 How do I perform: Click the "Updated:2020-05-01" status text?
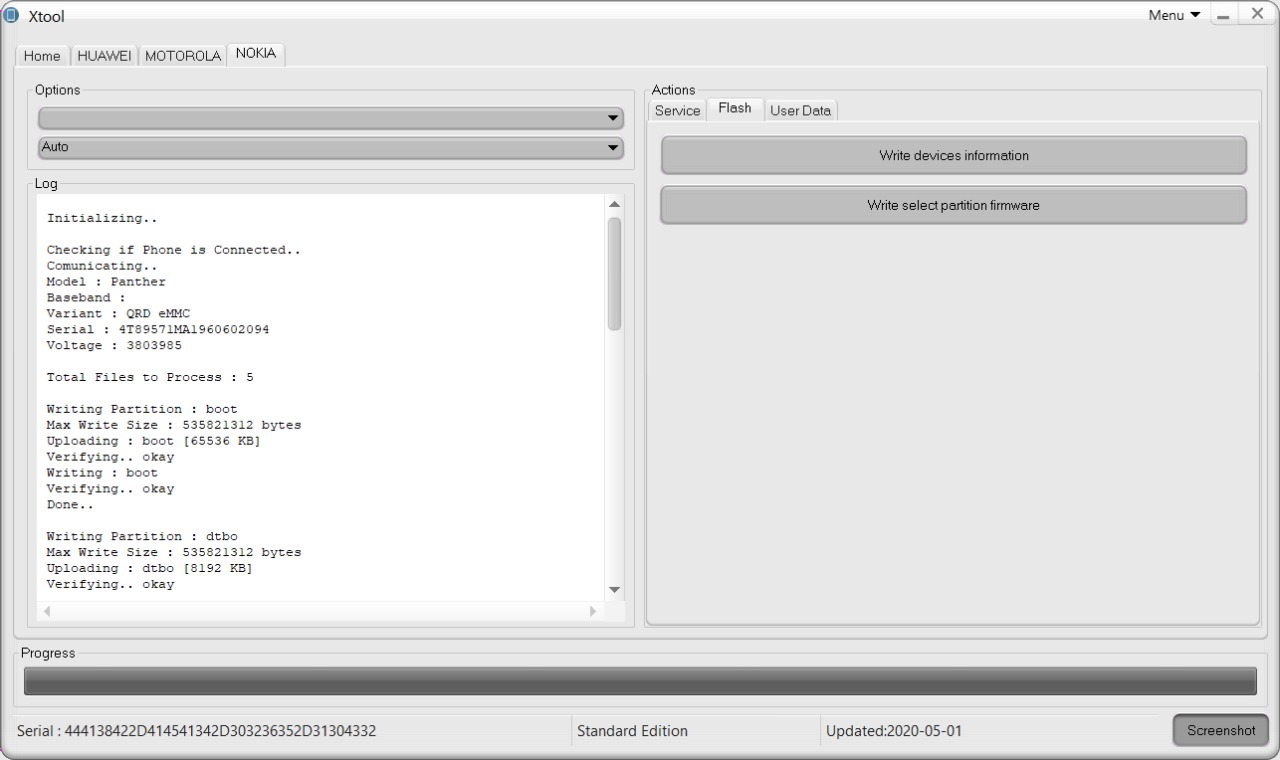[x=894, y=731]
